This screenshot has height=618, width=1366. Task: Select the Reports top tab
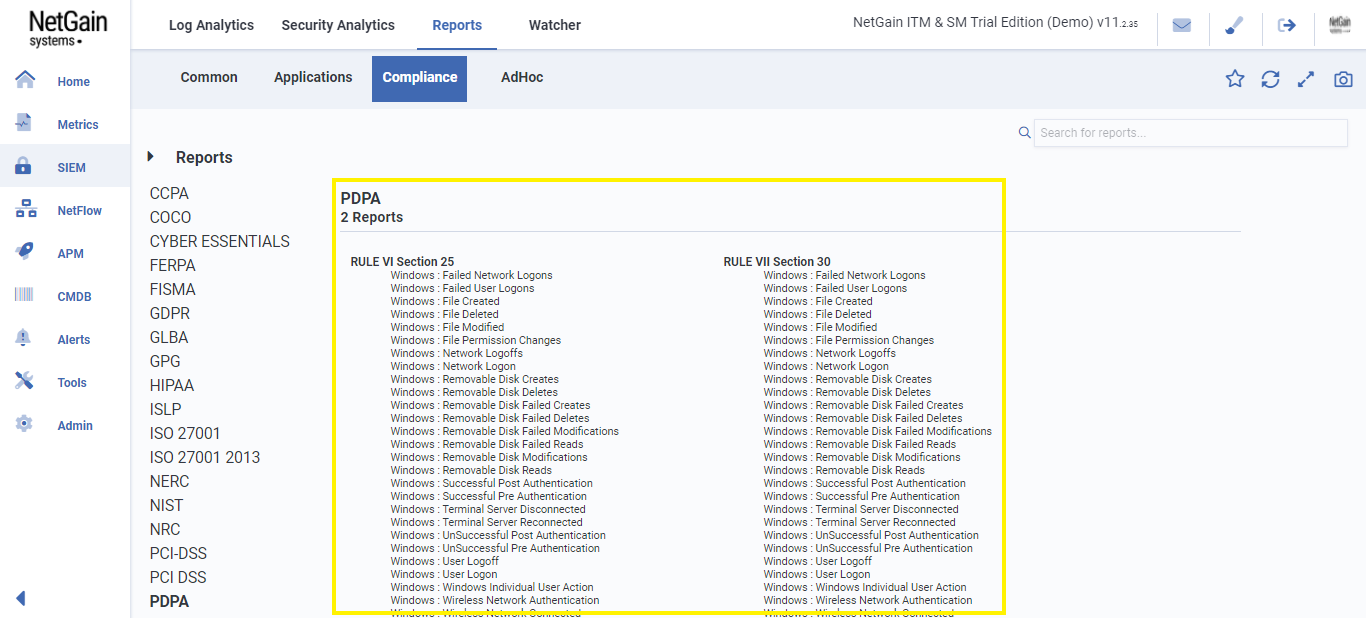tap(457, 25)
